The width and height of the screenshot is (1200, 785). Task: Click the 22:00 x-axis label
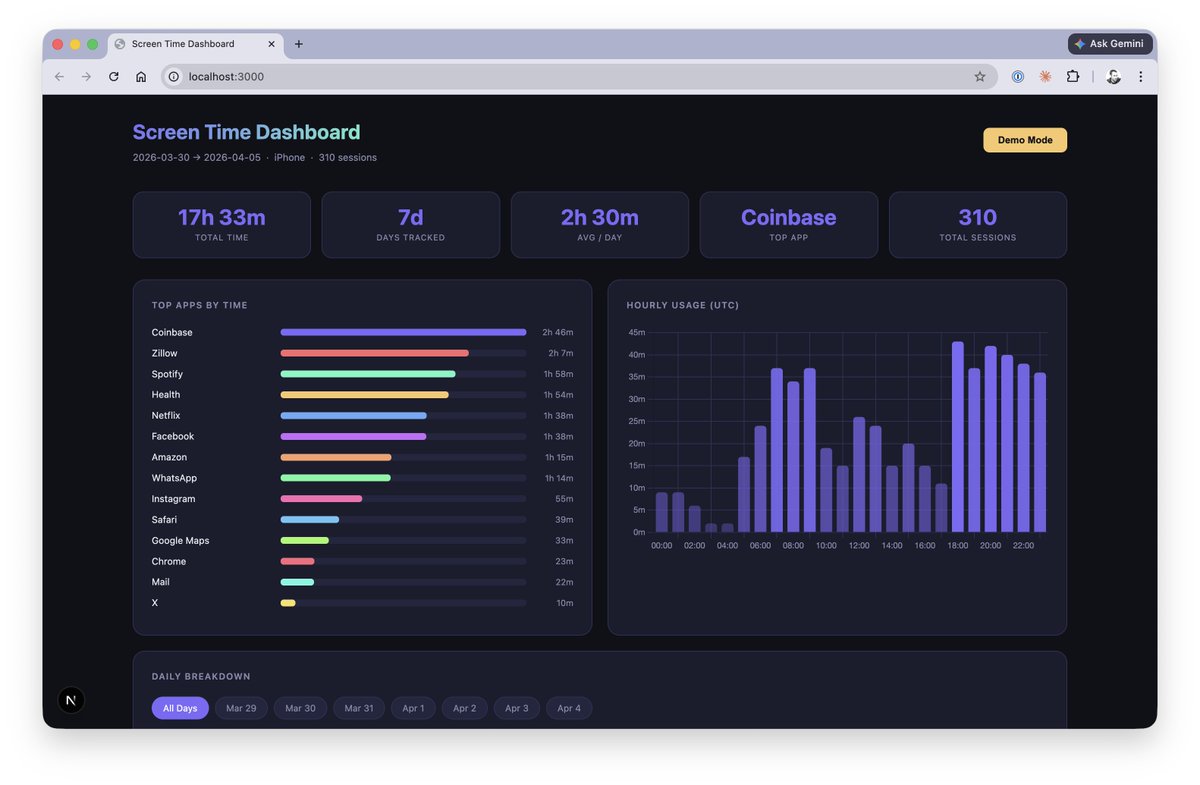(1023, 546)
